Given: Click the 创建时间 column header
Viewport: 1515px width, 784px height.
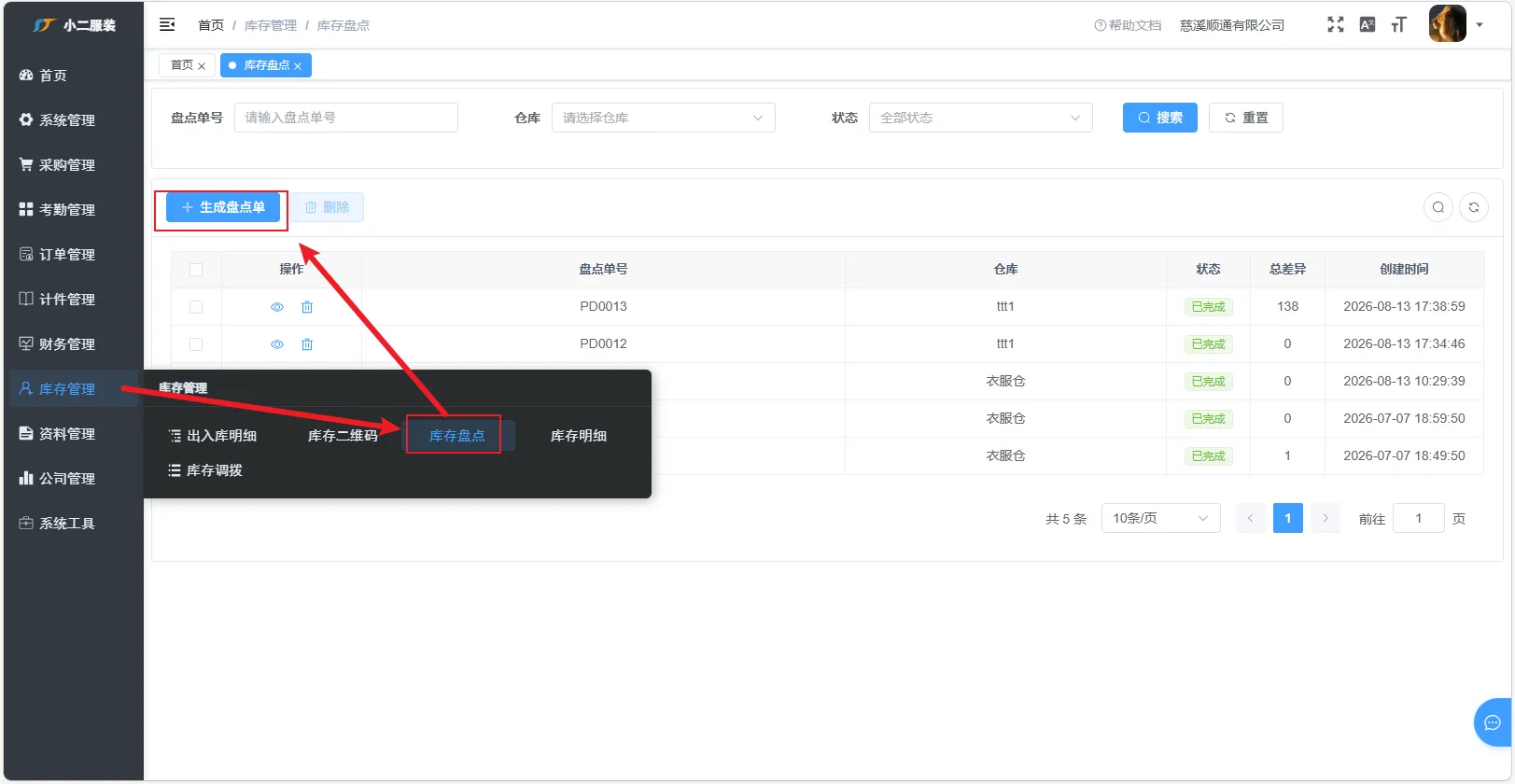Looking at the screenshot, I should tap(1404, 270).
